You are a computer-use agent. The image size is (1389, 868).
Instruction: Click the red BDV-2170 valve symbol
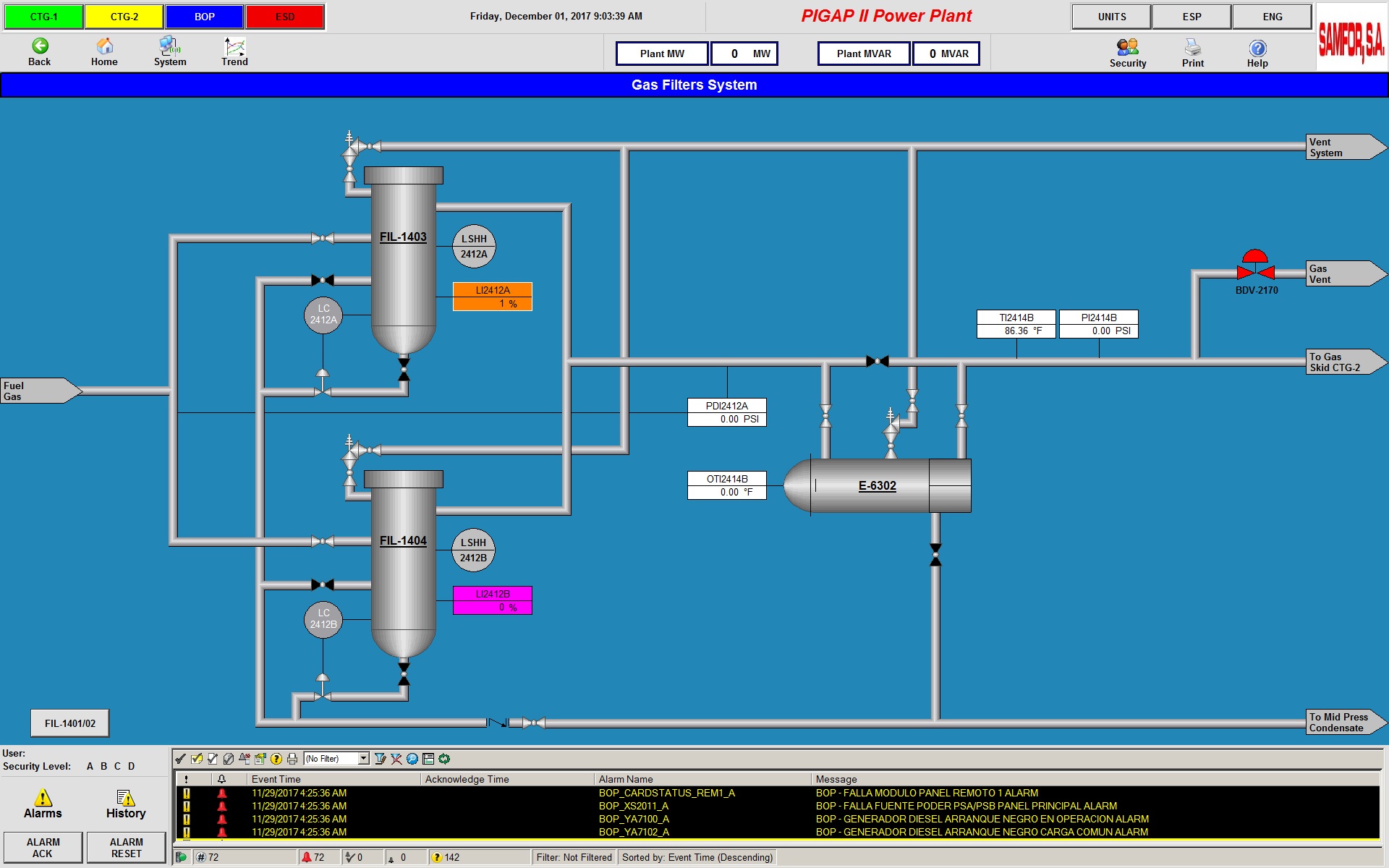1255,265
